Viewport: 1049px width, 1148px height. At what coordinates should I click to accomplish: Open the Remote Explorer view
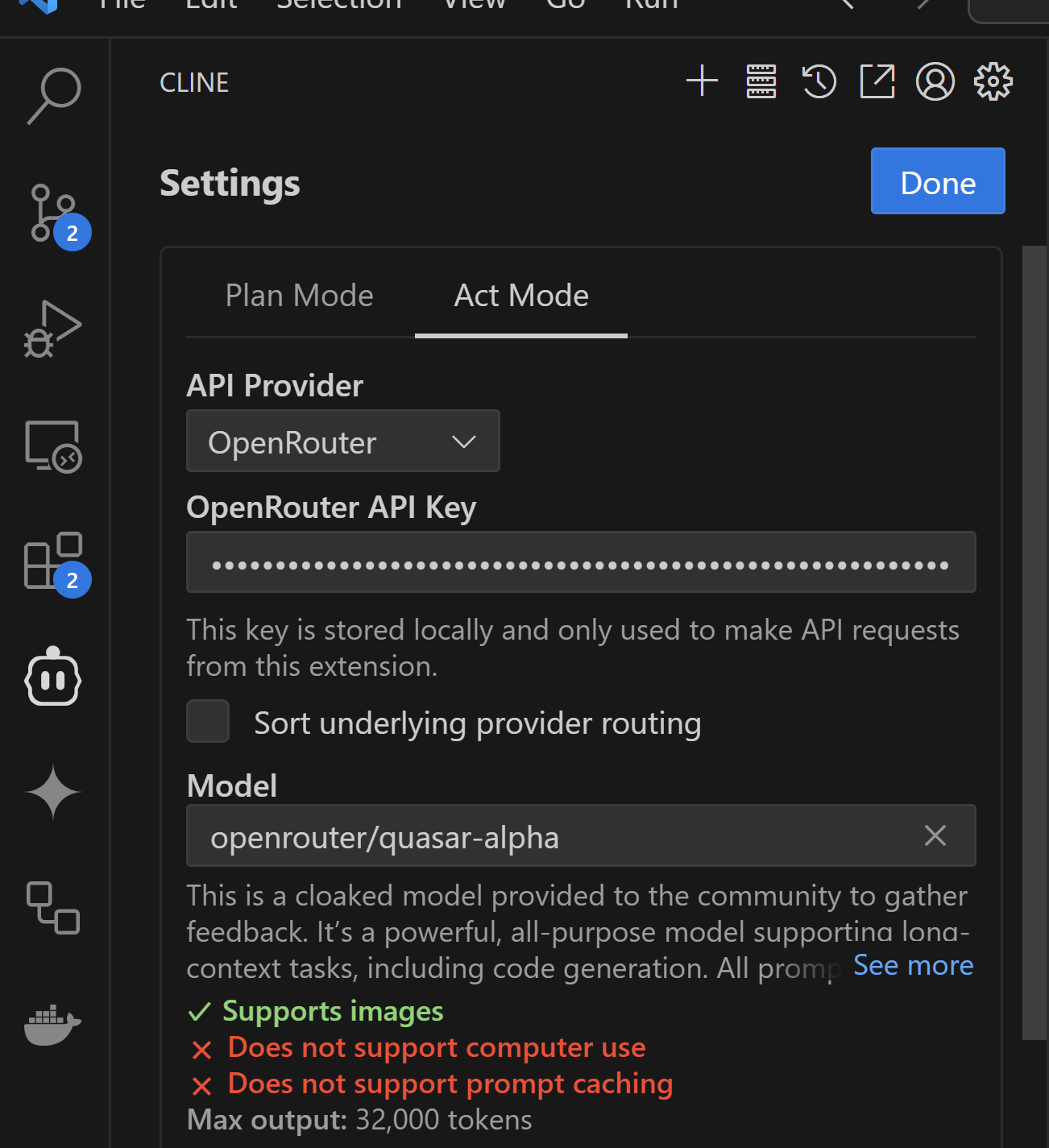pos(53,446)
